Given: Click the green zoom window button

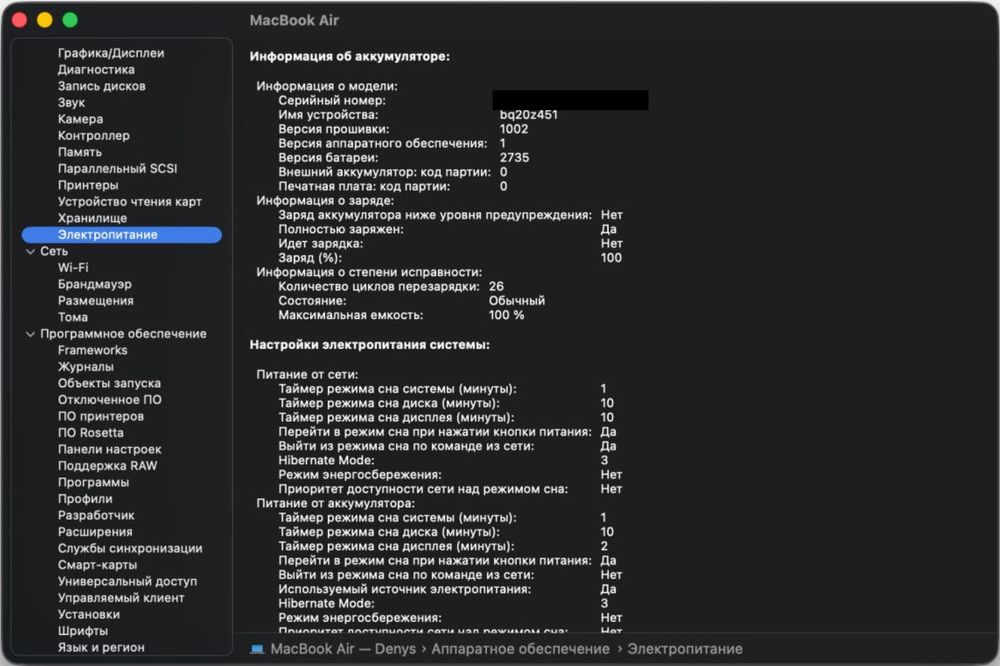Looking at the screenshot, I should pos(70,20).
